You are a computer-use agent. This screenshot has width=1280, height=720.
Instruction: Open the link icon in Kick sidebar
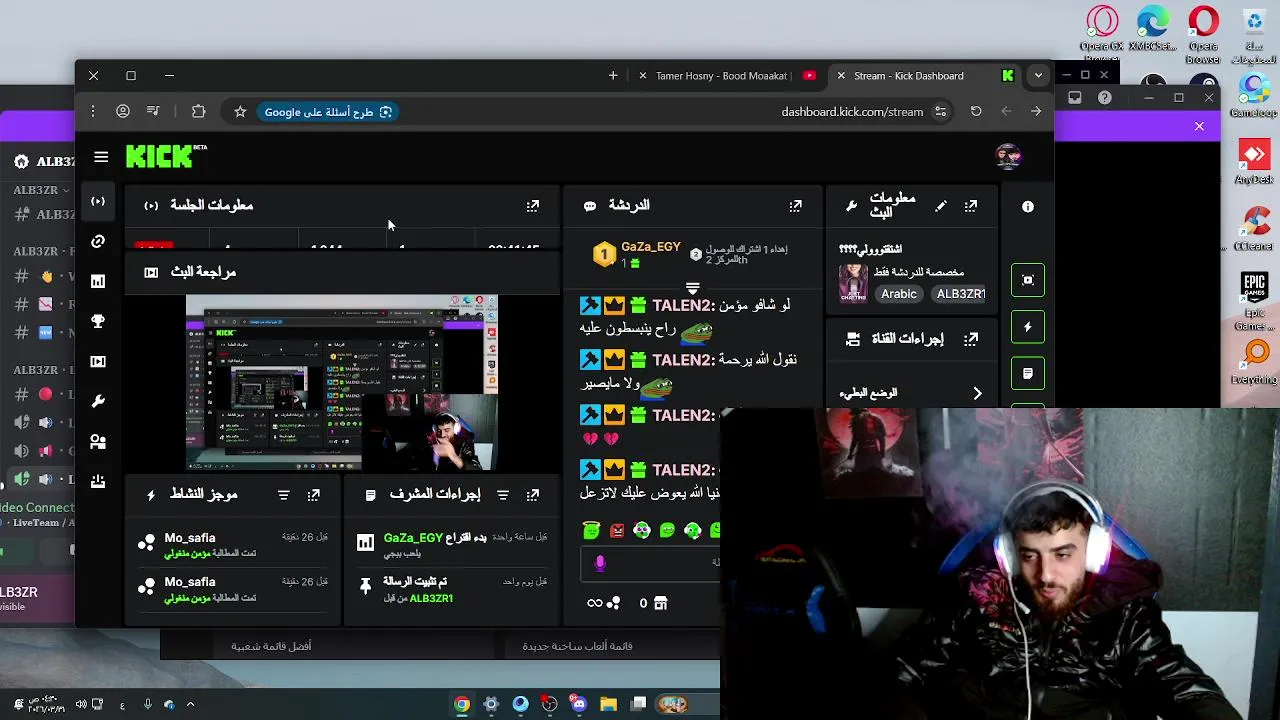tap(98, 241)
